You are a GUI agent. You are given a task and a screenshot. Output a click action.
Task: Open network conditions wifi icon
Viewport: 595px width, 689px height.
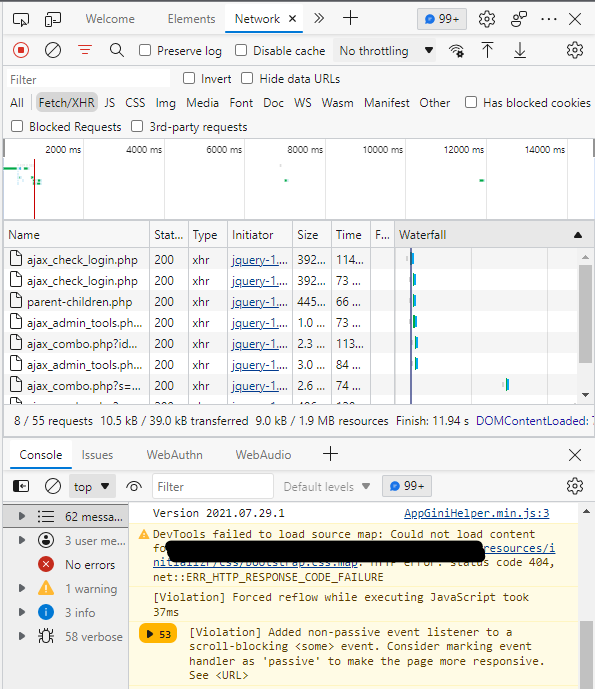pyautogui.click(x=456, y=51)
